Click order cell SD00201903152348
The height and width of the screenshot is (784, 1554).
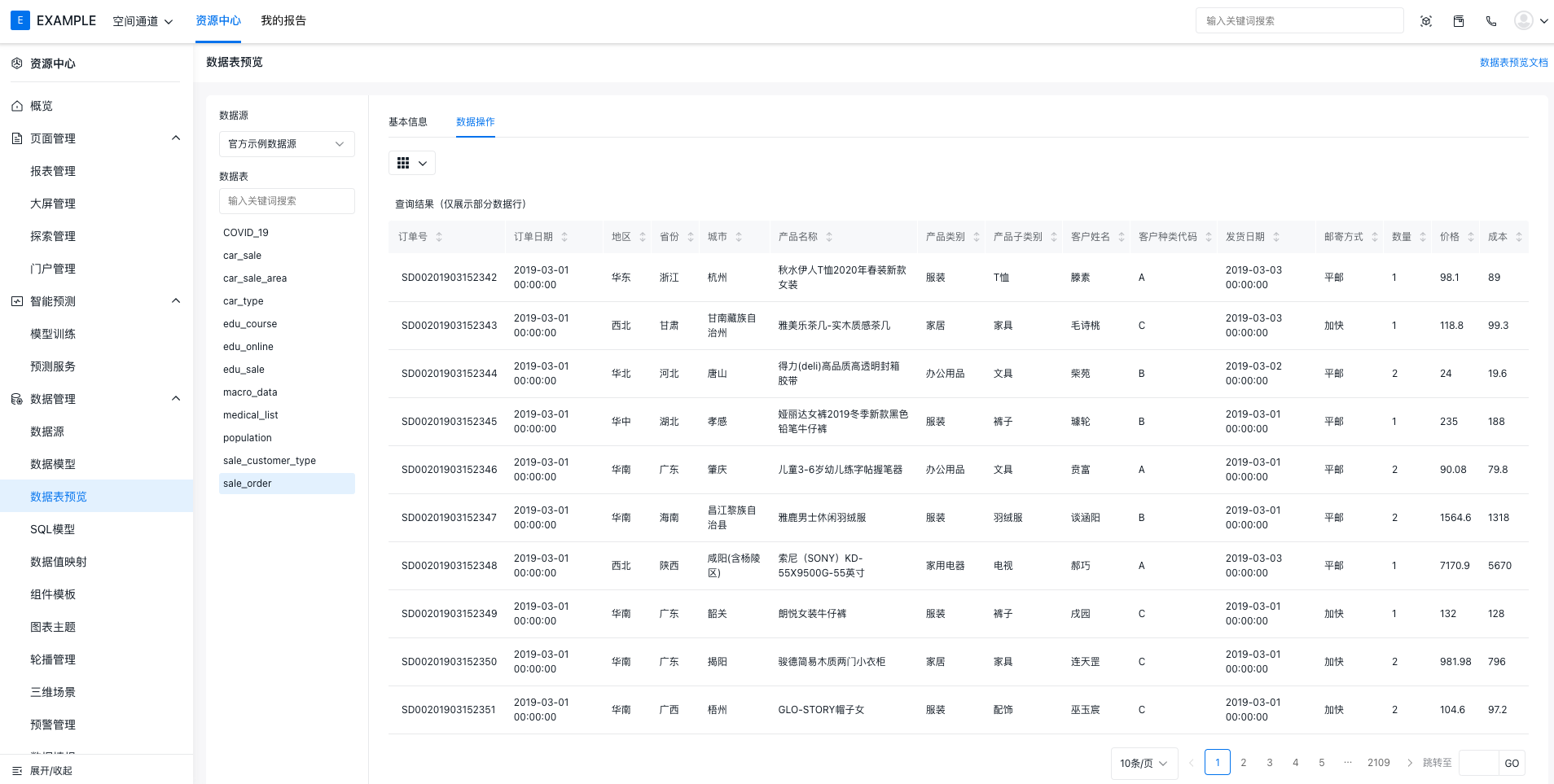(x=449, y=566)
